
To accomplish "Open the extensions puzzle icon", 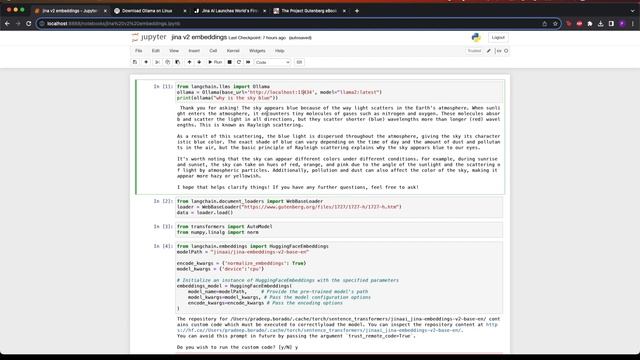I will tap(590, 24).
